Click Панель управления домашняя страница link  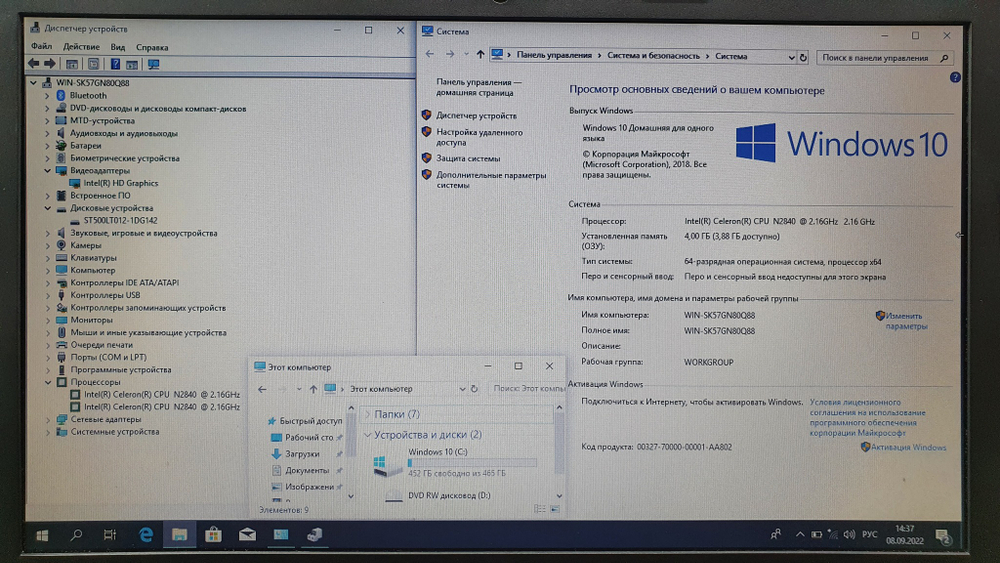[x=478, y=87]
